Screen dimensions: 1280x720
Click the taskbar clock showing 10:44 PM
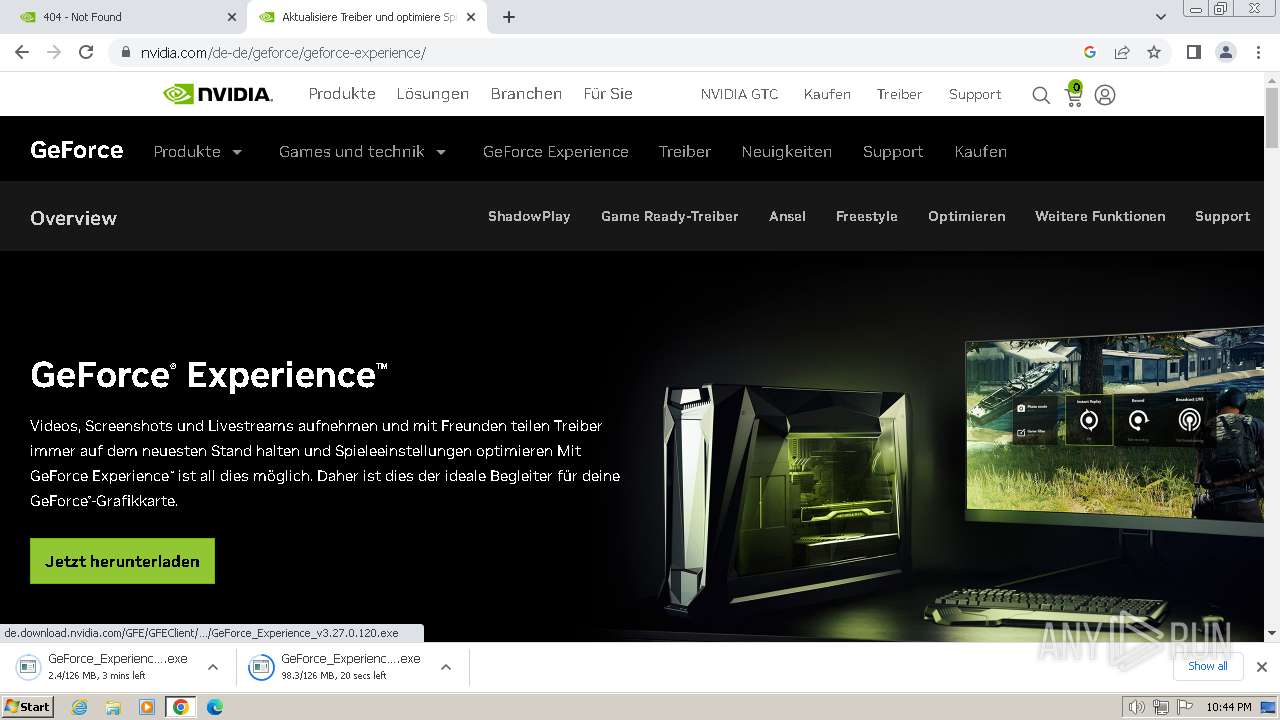[x=1228, y=707]
